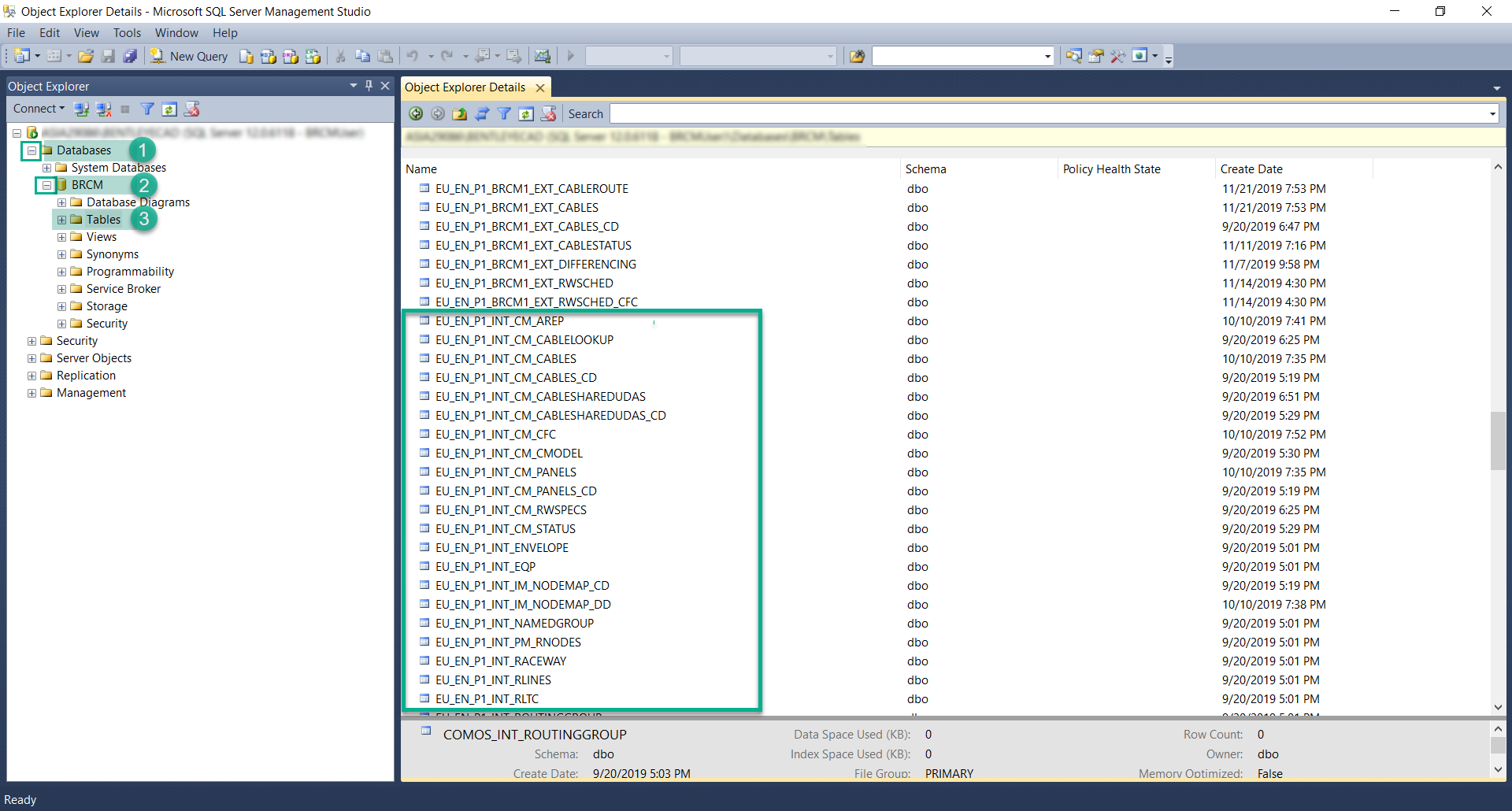Expand the Programmability folder
The height and width of the screenshot is (811, 1512).
point(61,272)
